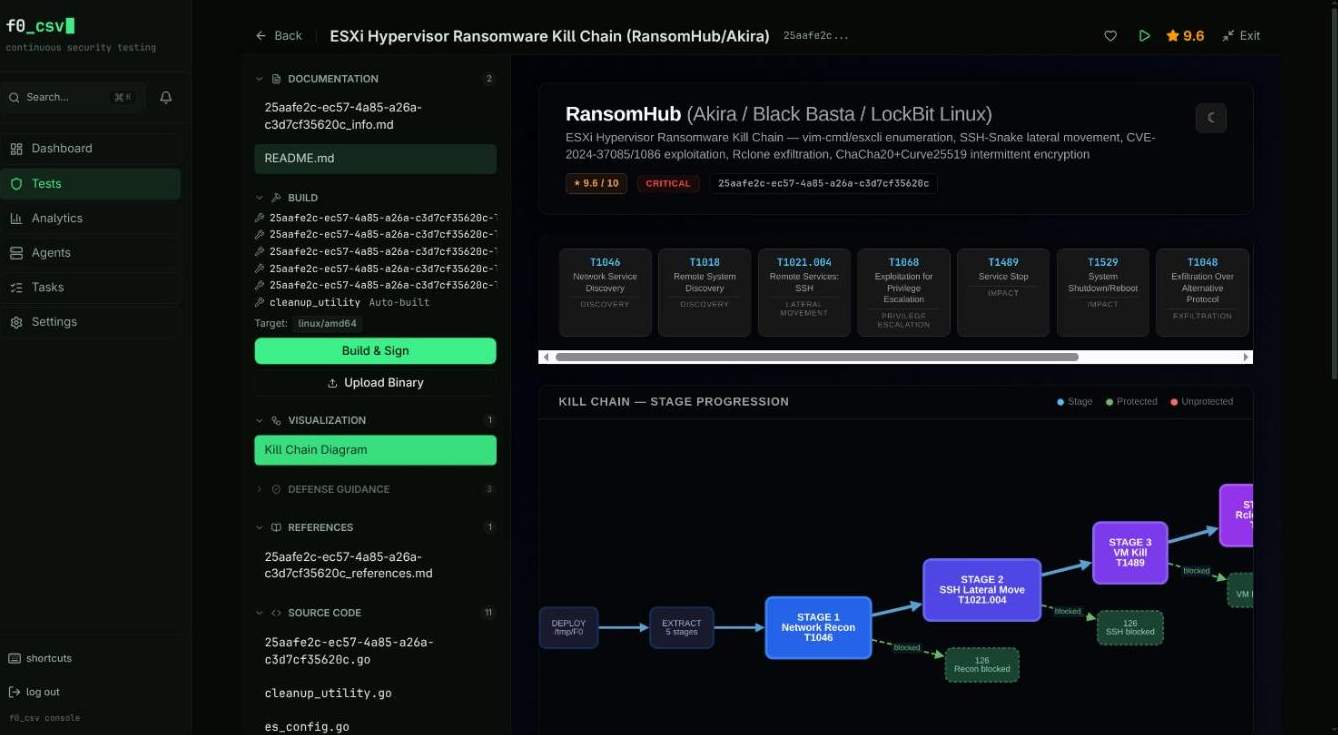Open the README.md document
1338x735 pixels.
(375, 159)
